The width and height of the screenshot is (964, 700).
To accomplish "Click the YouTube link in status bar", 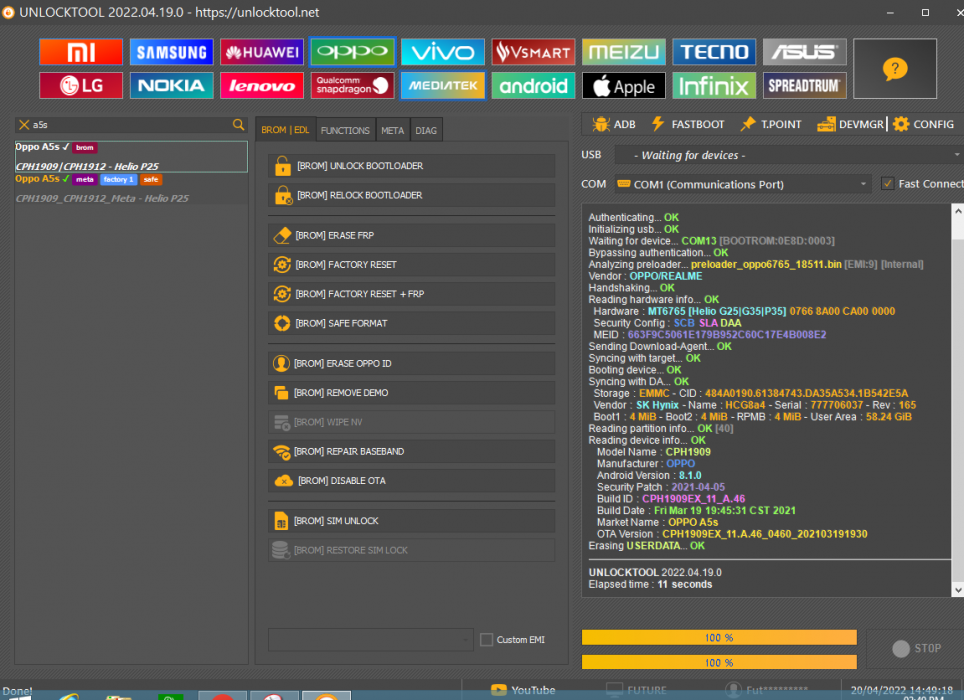I will point(523,690).
